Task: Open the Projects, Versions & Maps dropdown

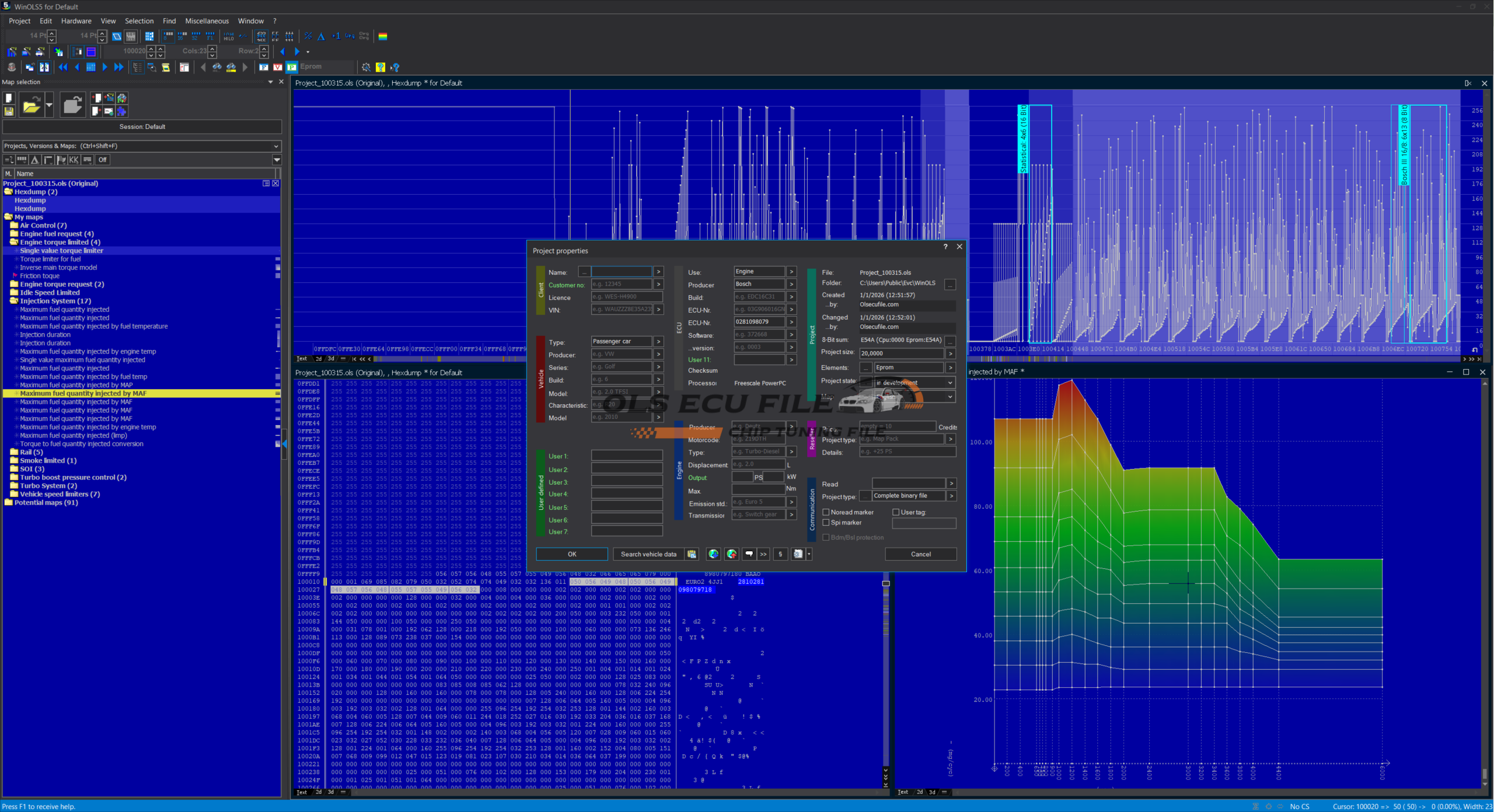Action: [x=276, y=146]
